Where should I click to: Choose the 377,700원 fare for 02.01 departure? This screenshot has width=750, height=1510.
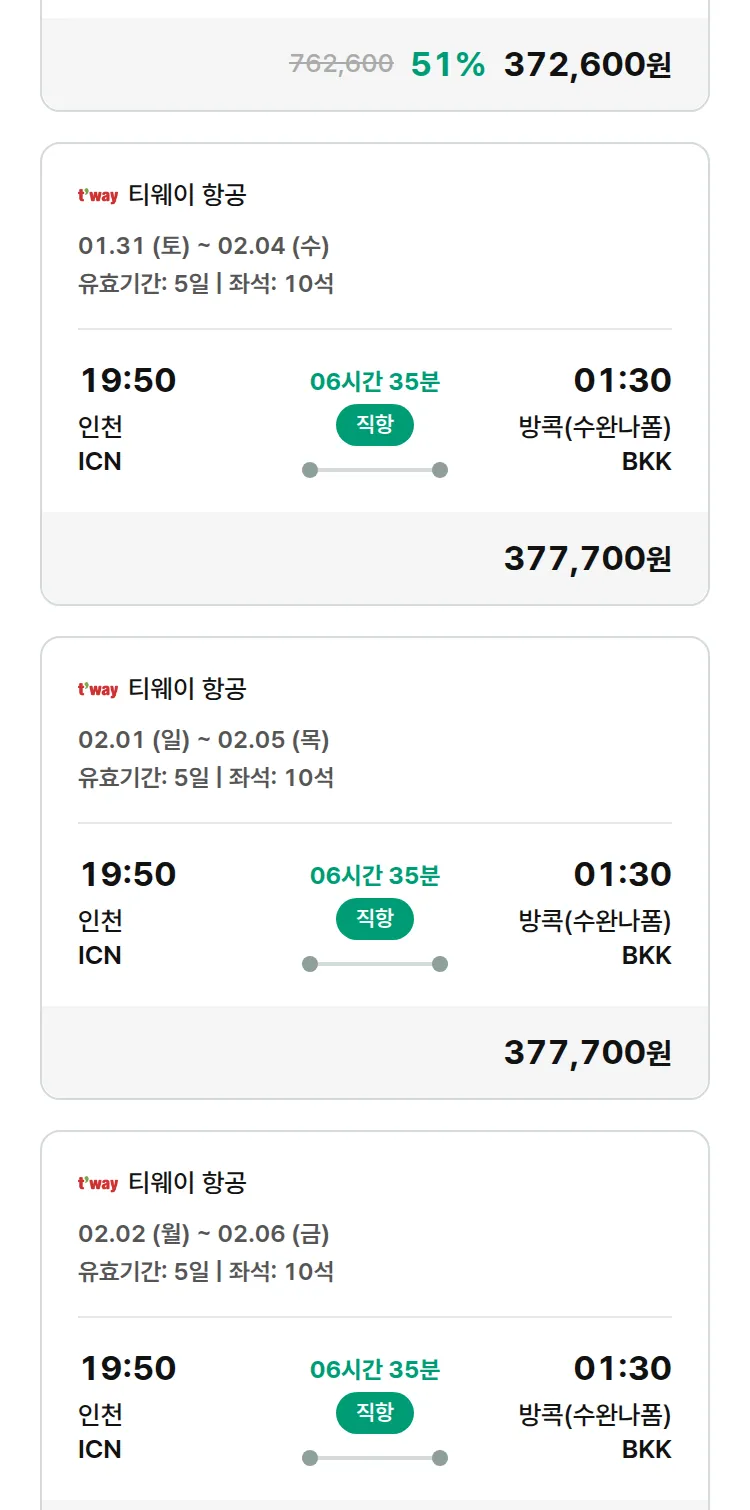click(x=587, y=1052)
